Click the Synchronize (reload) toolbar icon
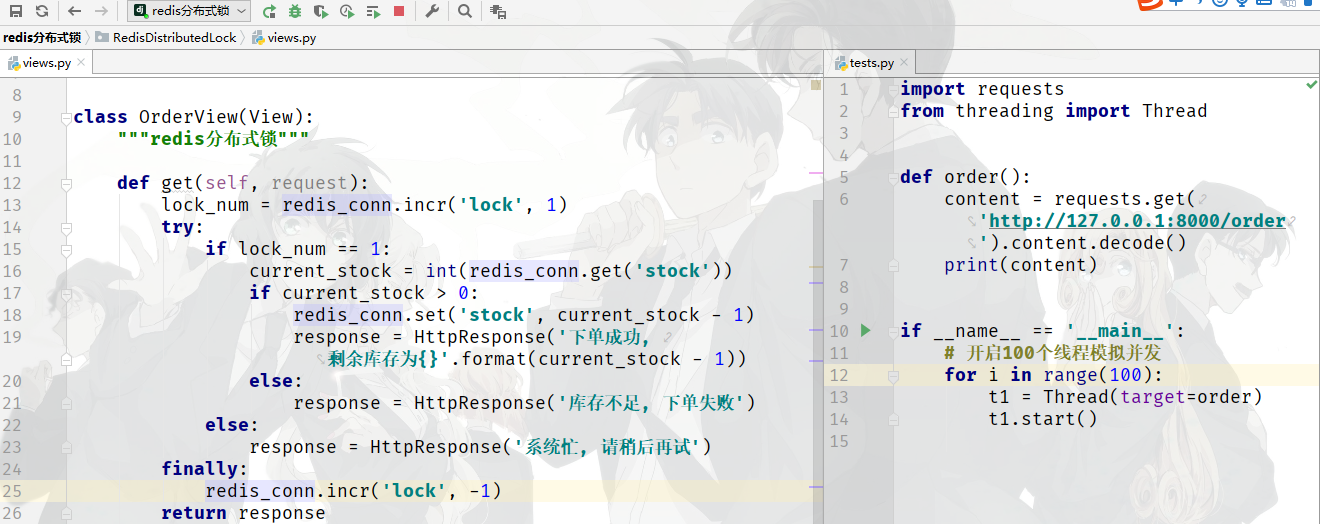This screenshot has height=524, width=1320. (41, 11)
